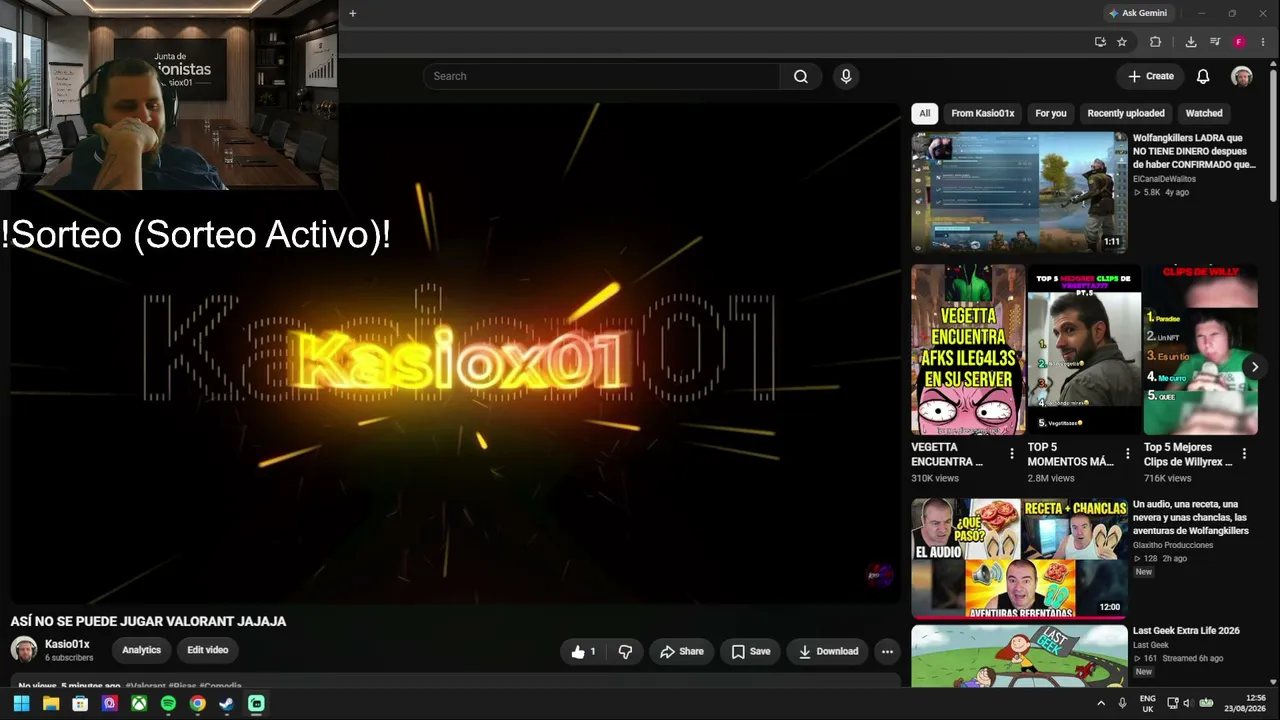Open the Windows Start menu
Screen dimensions: 1280x720
(21, 704)
